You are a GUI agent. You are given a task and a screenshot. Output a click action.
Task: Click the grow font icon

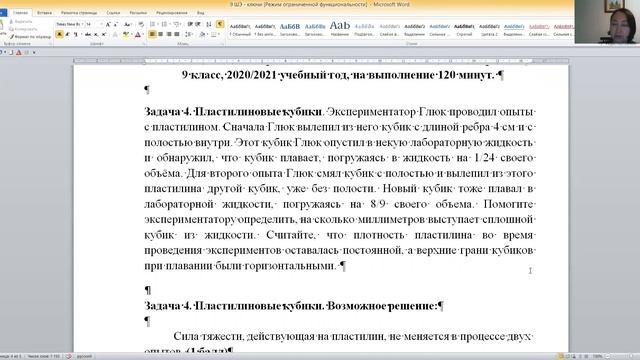pos(108,24)
